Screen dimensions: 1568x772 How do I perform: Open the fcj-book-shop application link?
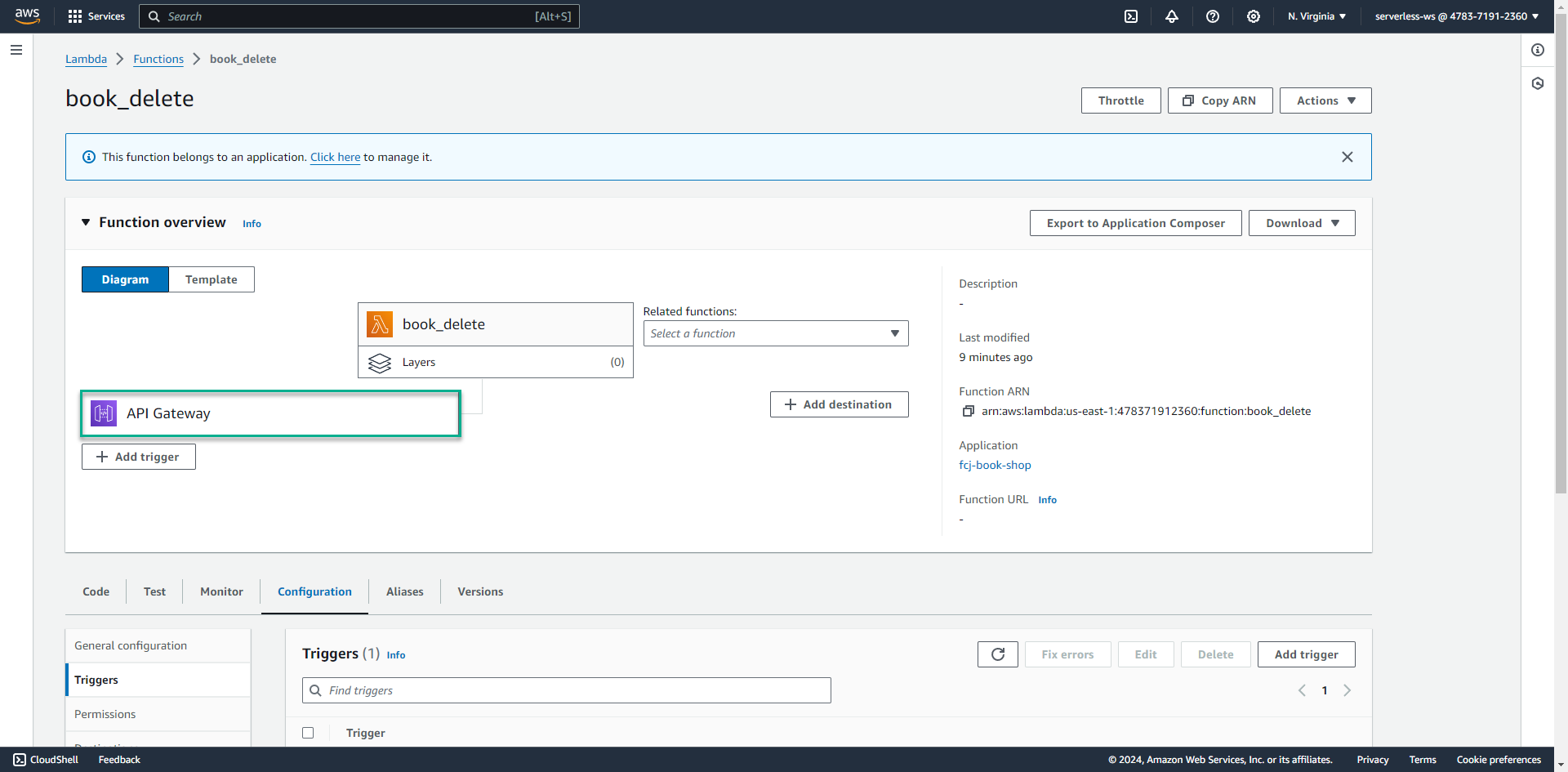tap(995, 465)
